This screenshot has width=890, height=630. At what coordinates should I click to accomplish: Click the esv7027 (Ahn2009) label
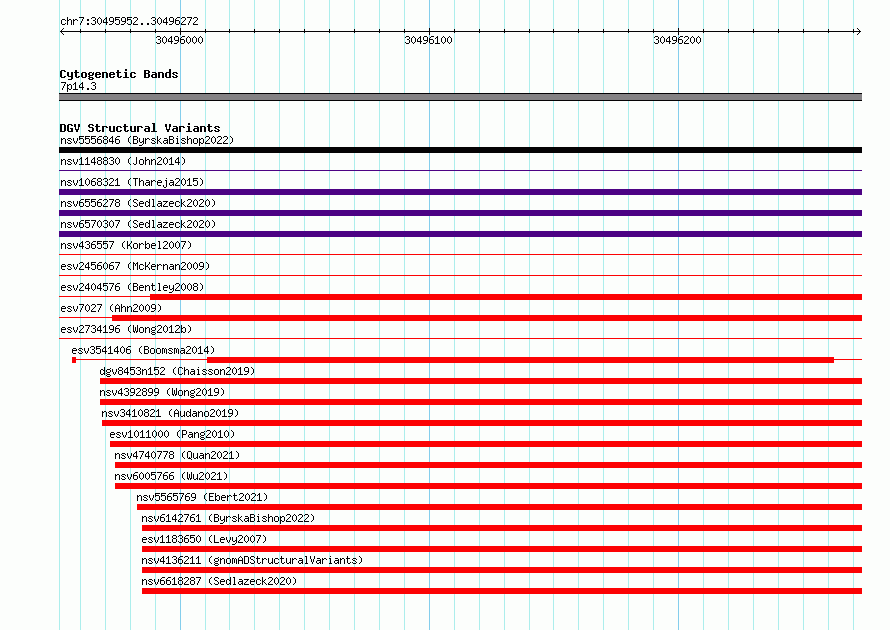click(111, 308)
